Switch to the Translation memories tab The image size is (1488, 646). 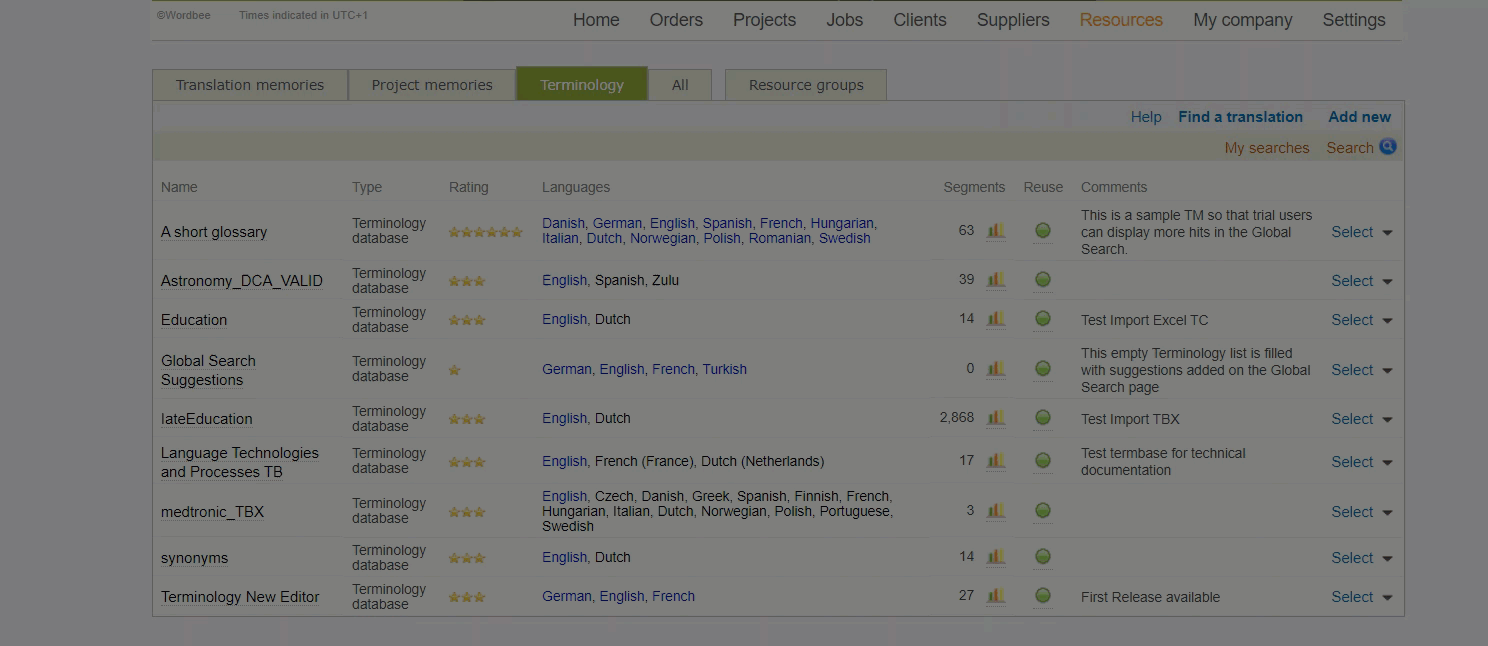(x=250, y=85)
